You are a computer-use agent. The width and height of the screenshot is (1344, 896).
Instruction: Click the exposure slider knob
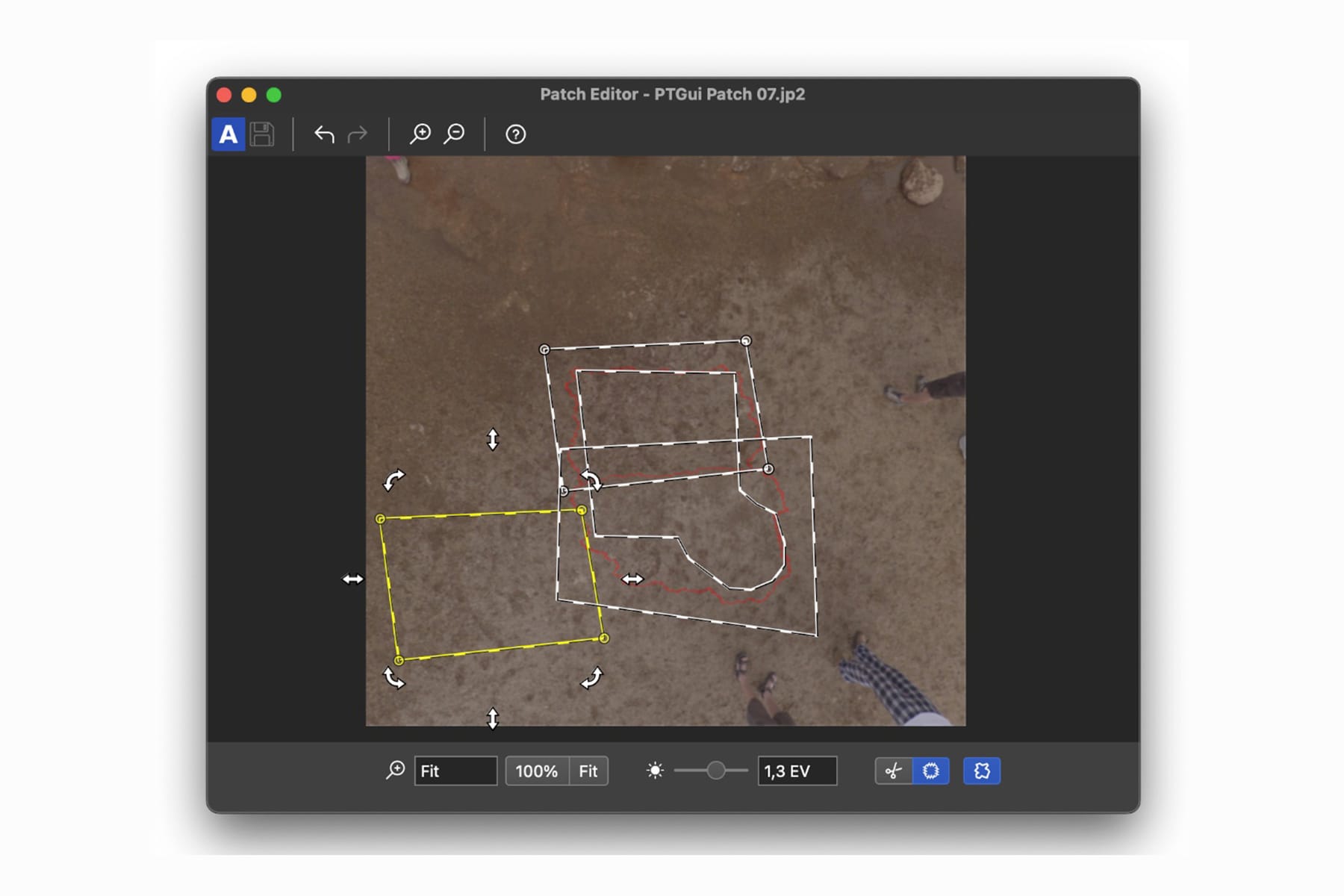[x=715, y=771]
